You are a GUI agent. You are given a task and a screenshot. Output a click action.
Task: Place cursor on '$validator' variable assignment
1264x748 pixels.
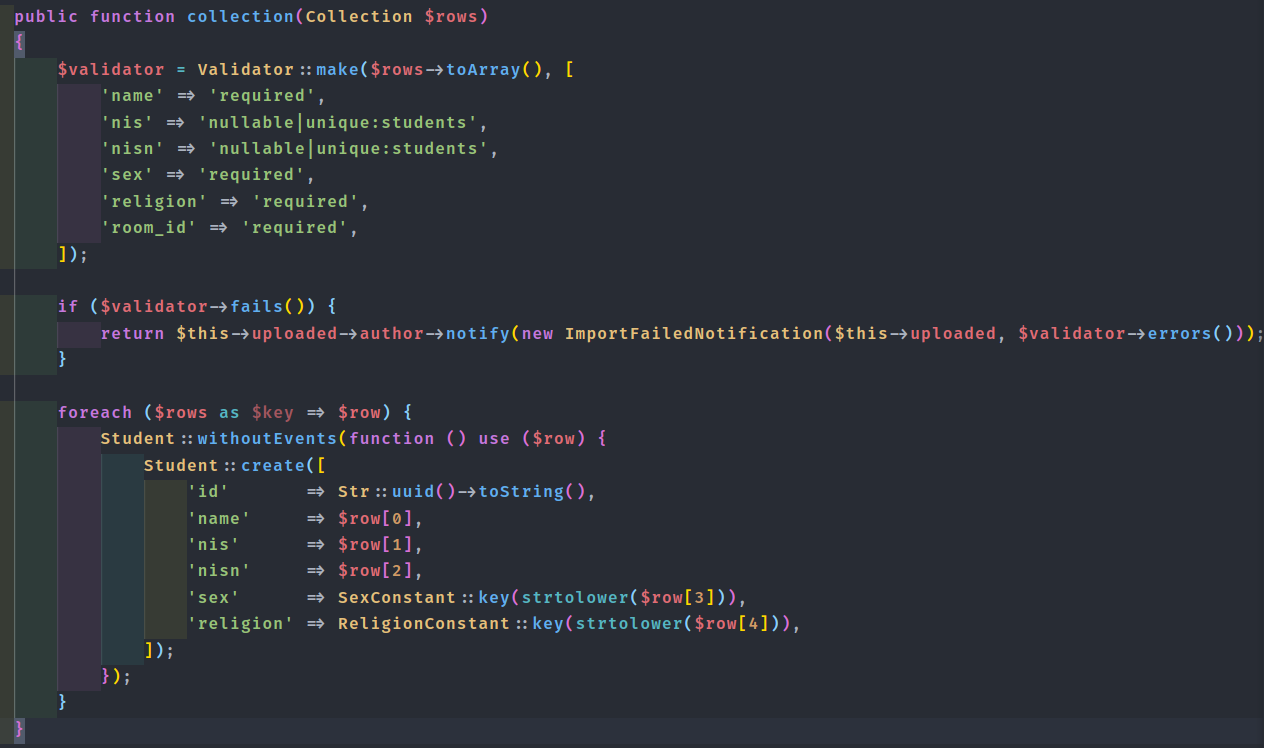pyautogui.click(x=111, y=70)
